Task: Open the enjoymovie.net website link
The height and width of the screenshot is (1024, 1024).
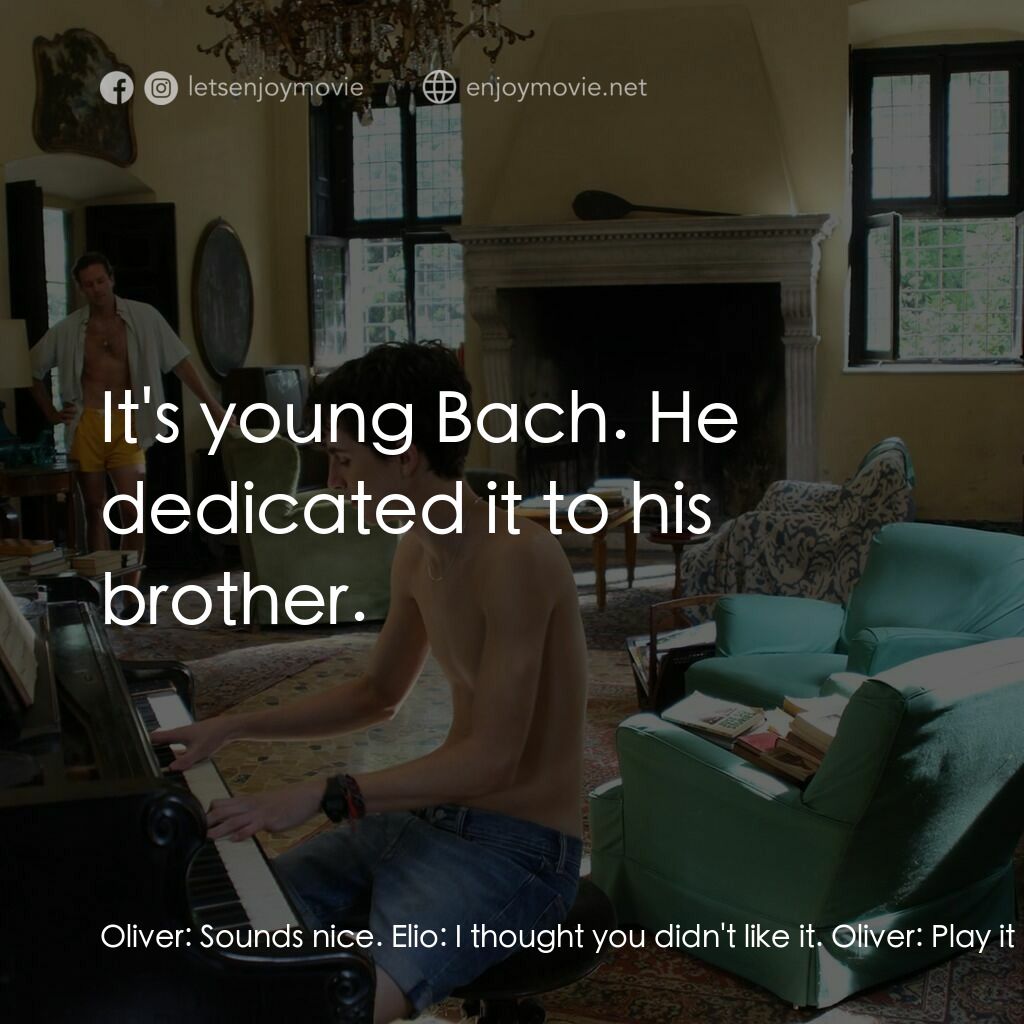Action: (556, 87)
